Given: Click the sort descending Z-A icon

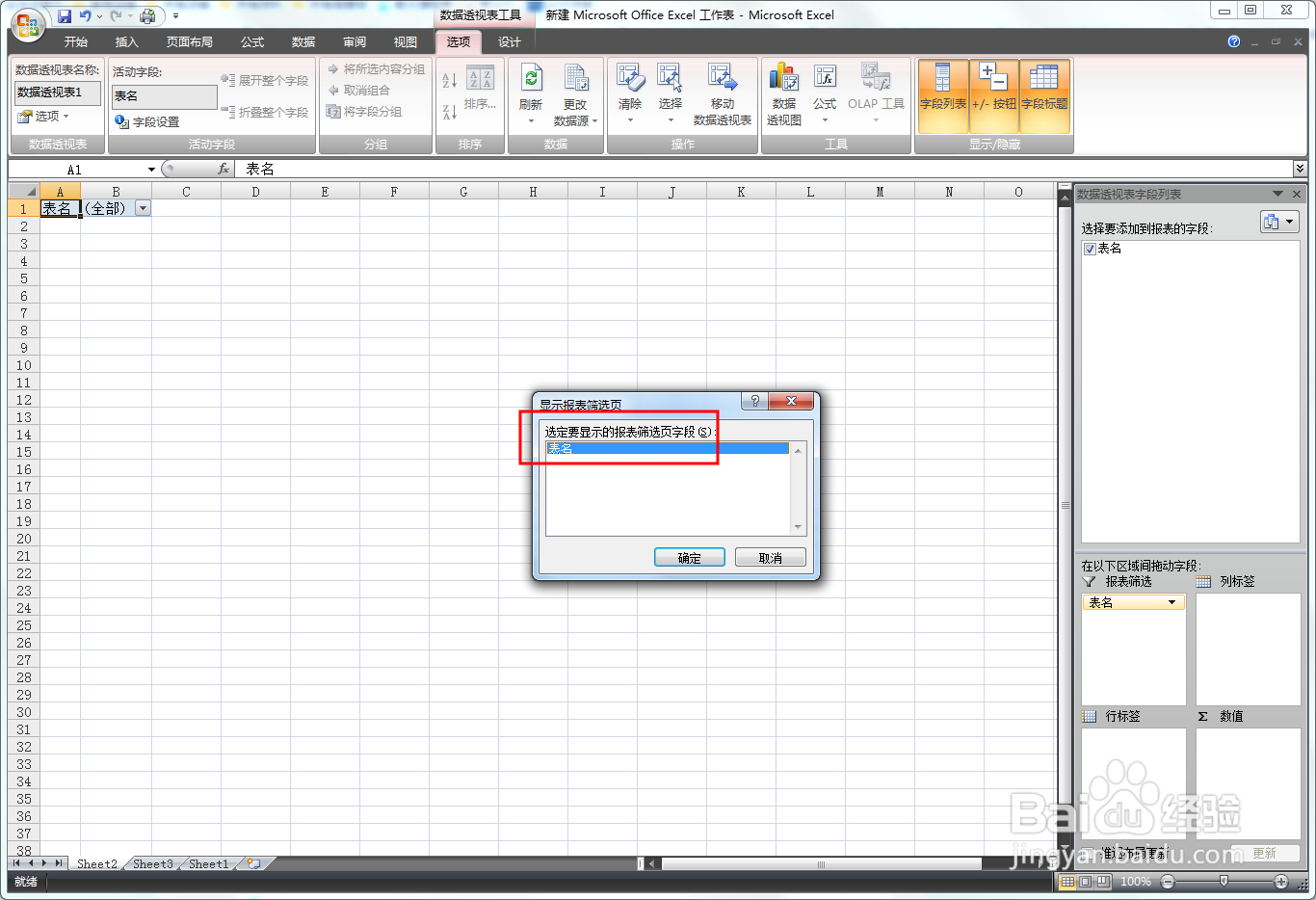Looking at the screenshot, I should (x=450, y=112).
